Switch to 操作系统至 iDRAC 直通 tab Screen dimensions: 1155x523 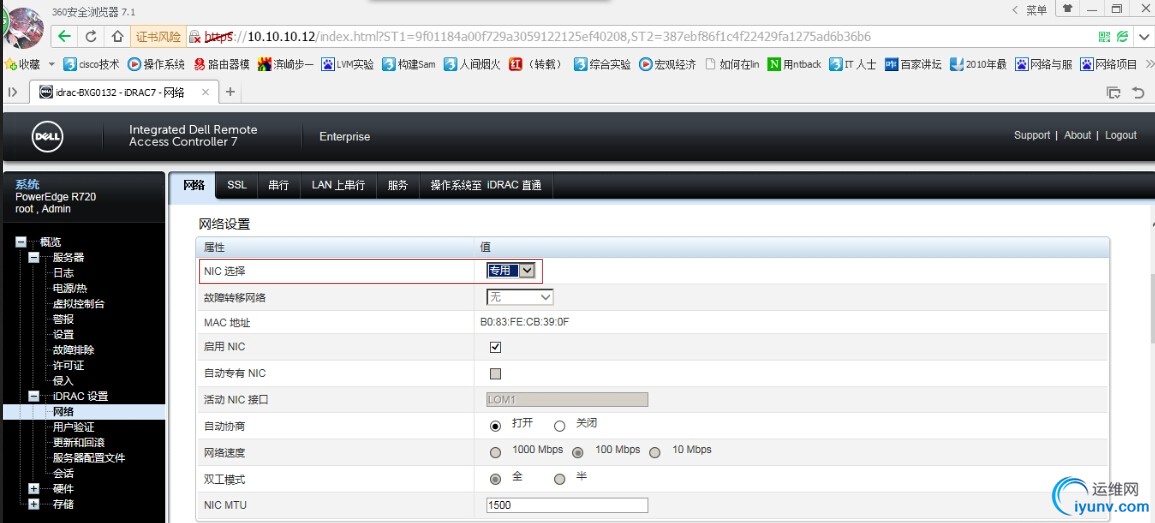[485, 185]
